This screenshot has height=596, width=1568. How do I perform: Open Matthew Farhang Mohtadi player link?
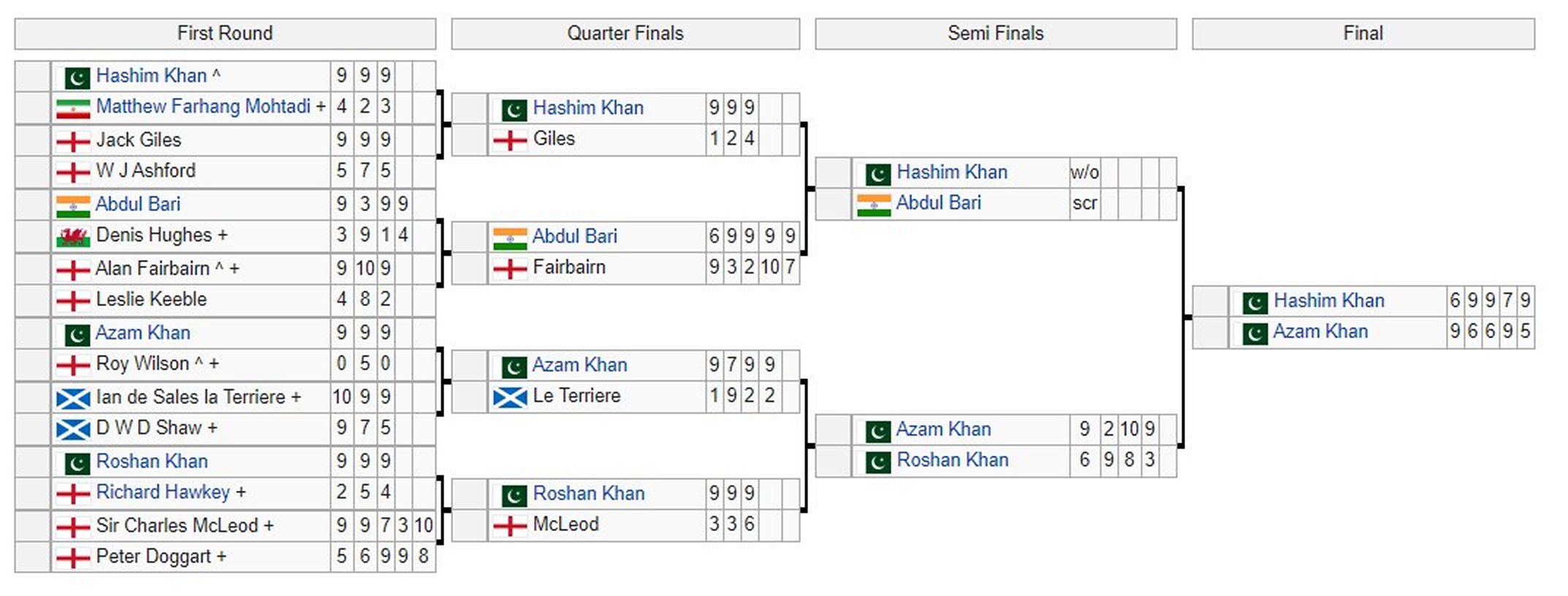pos(203,107)
